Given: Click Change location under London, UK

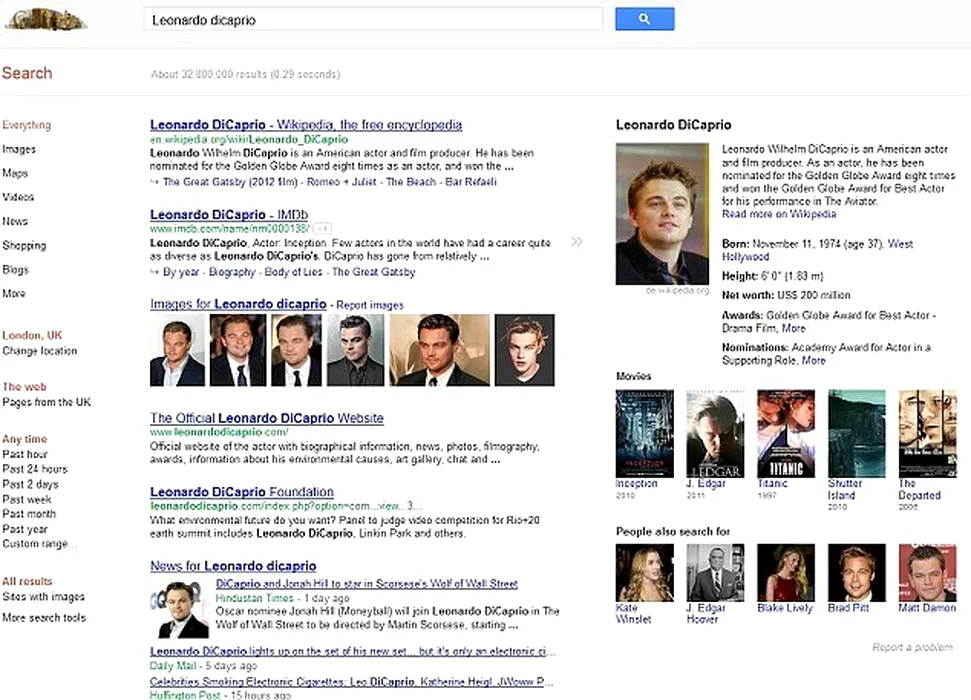Looking at the screenshot, I should (39, 351).
